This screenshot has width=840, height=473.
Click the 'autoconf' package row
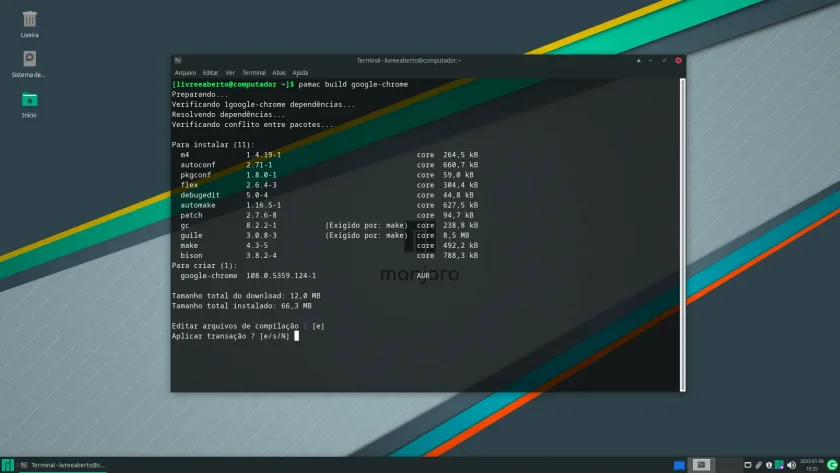click(x=329, y=165)
